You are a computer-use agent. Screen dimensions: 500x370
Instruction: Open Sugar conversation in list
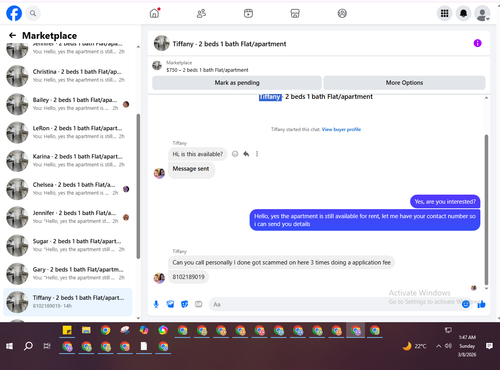tap(68, 245)
